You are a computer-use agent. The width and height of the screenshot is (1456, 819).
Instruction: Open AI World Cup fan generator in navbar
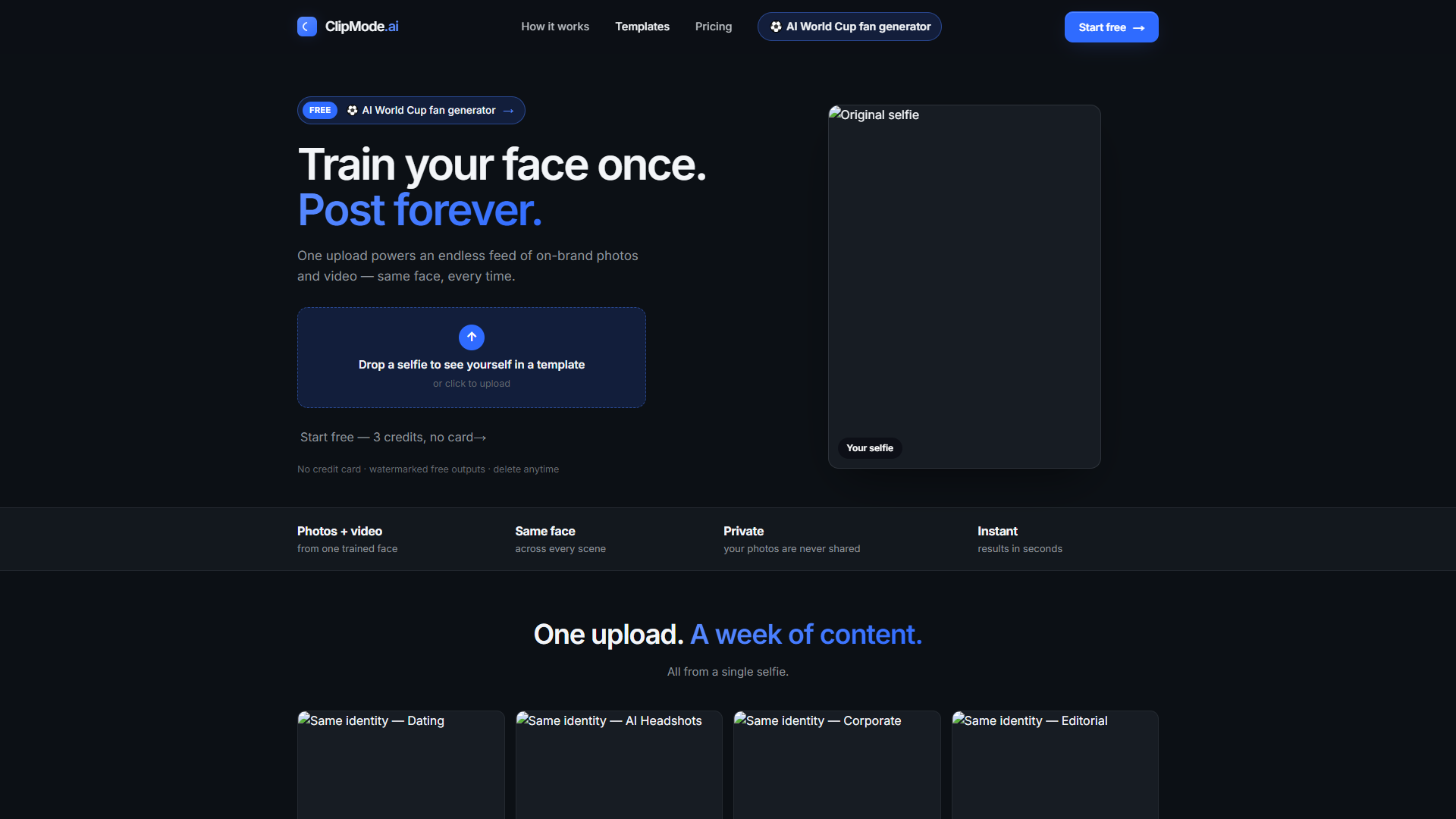tap(849, 27)
